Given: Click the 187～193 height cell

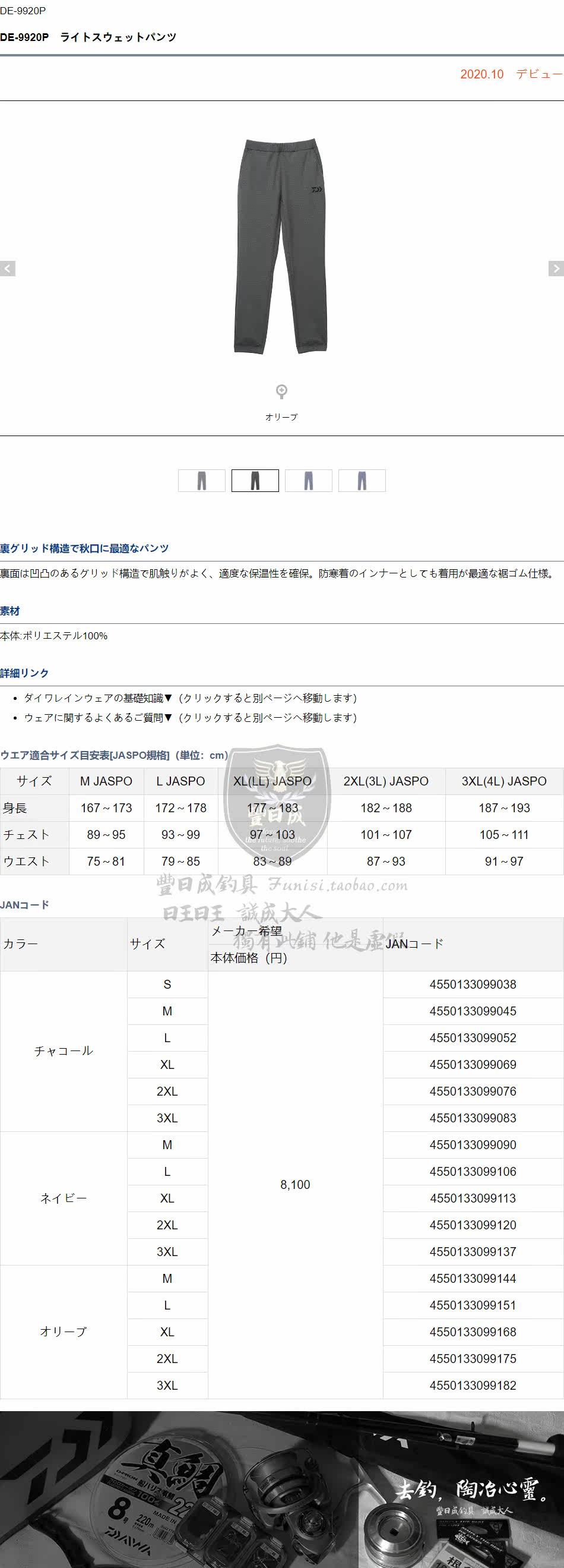Looking at the screenshot, I should coord(505,808).
